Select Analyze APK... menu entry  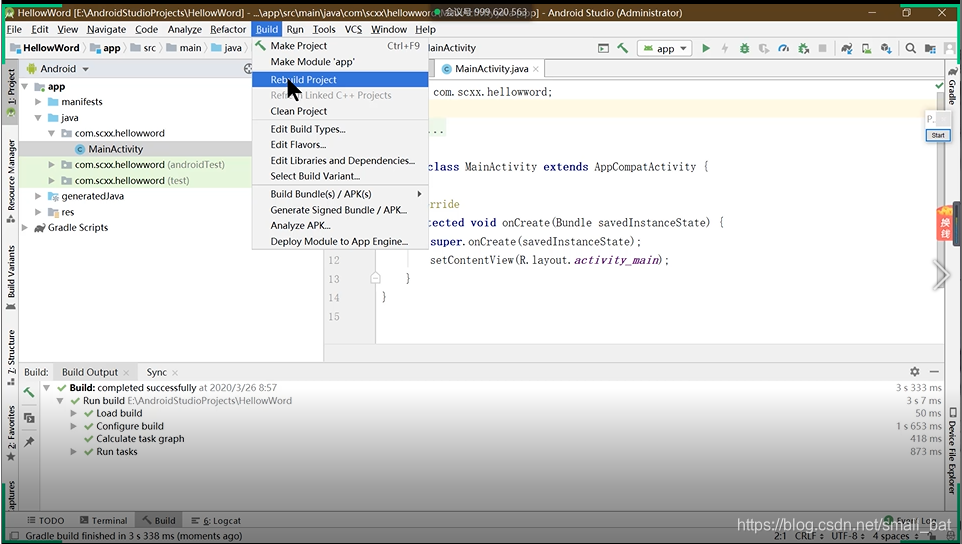340,226
